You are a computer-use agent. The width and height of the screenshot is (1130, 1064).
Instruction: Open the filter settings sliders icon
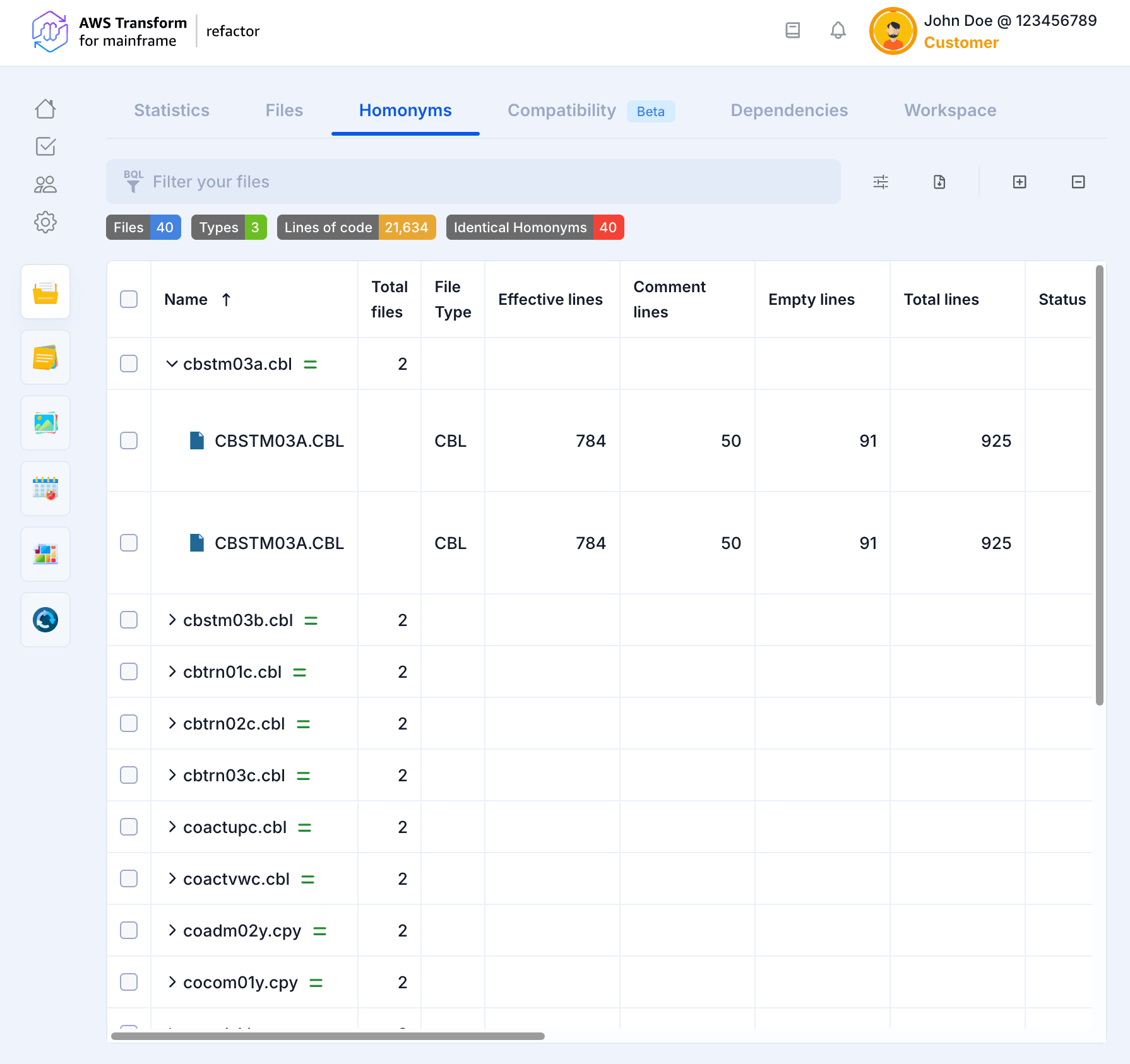click(x=880, y=182)
